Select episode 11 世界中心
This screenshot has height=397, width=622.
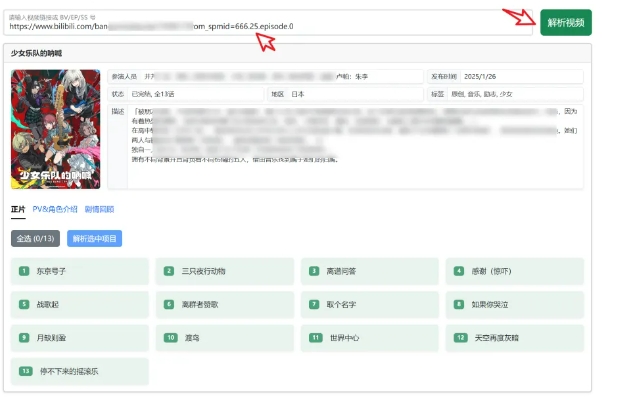click(x=370, y=338)
